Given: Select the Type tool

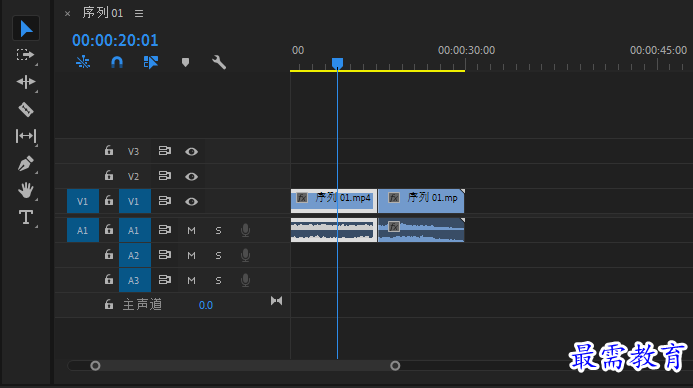Looking at the screenshot, I should (x=26, y=217).
